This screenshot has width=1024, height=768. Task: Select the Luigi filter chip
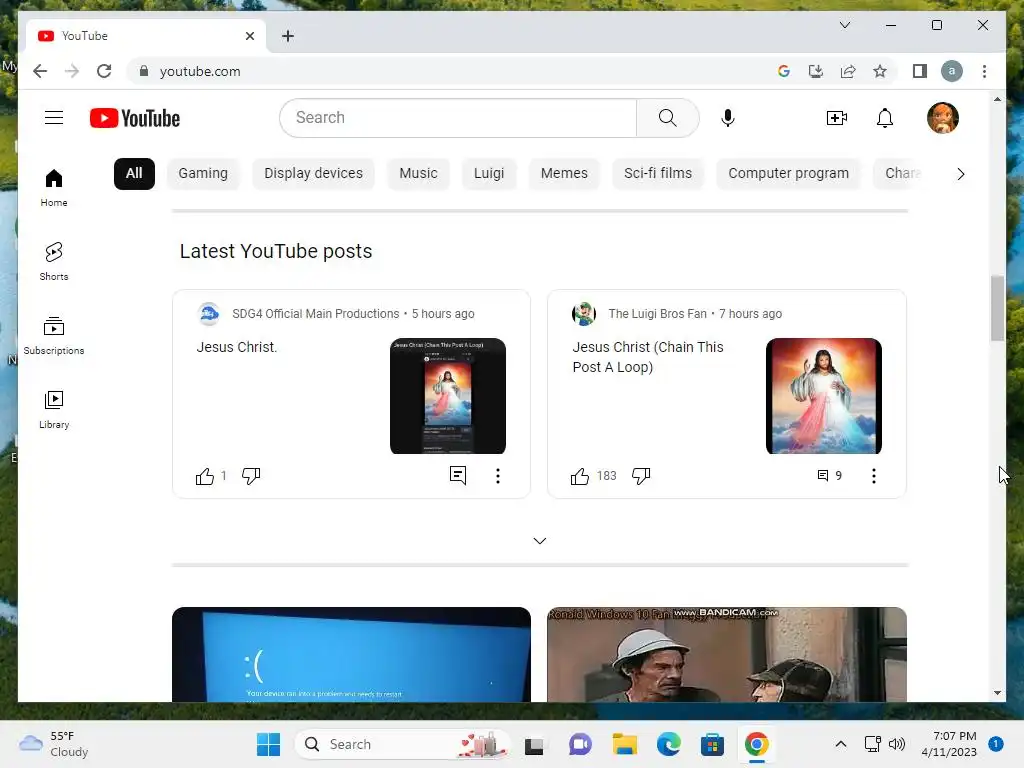pyautogui.click(x=488, y=174)
